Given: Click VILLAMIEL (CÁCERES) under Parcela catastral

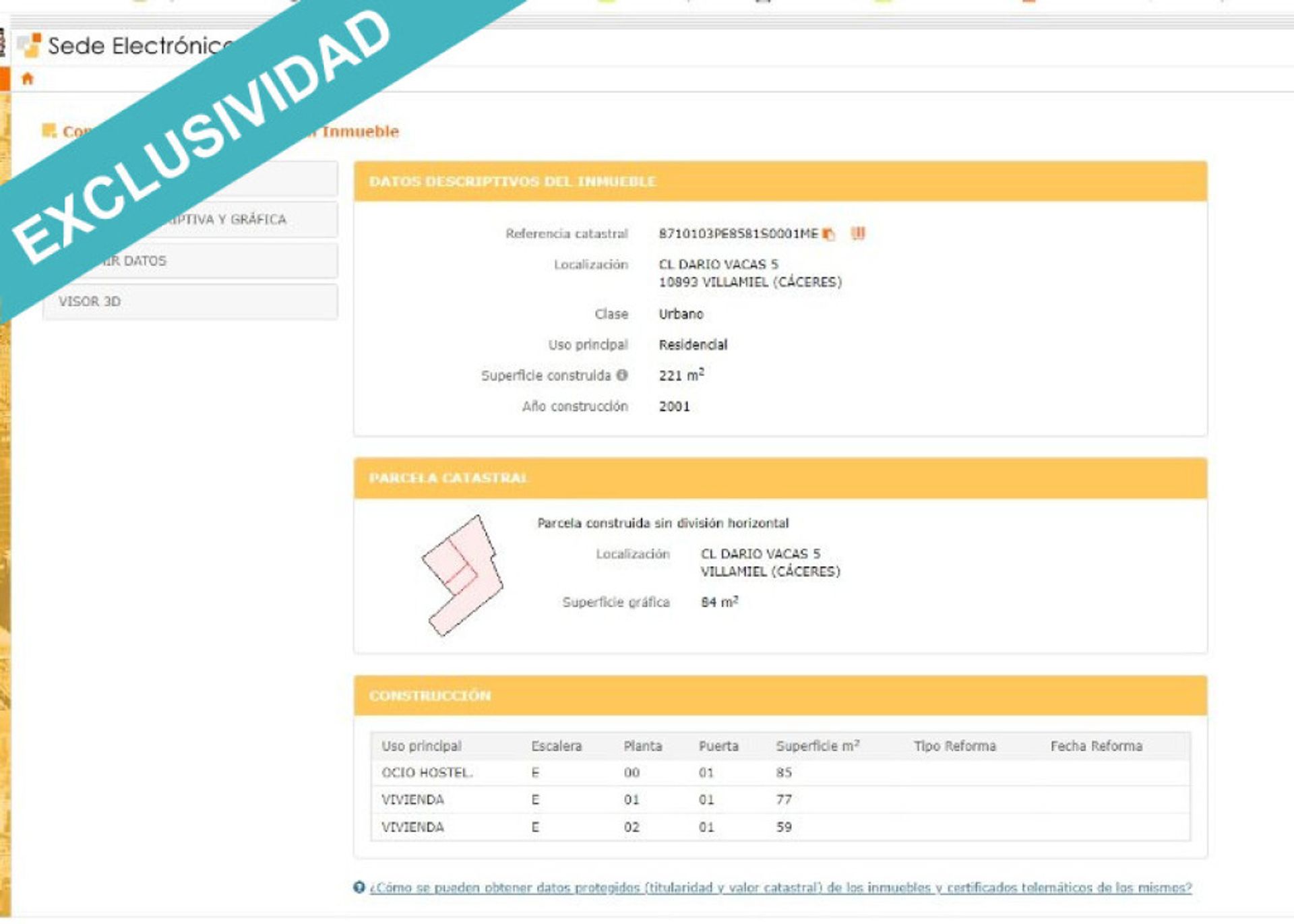Looking at the screenshot, I should pos(770,572).
